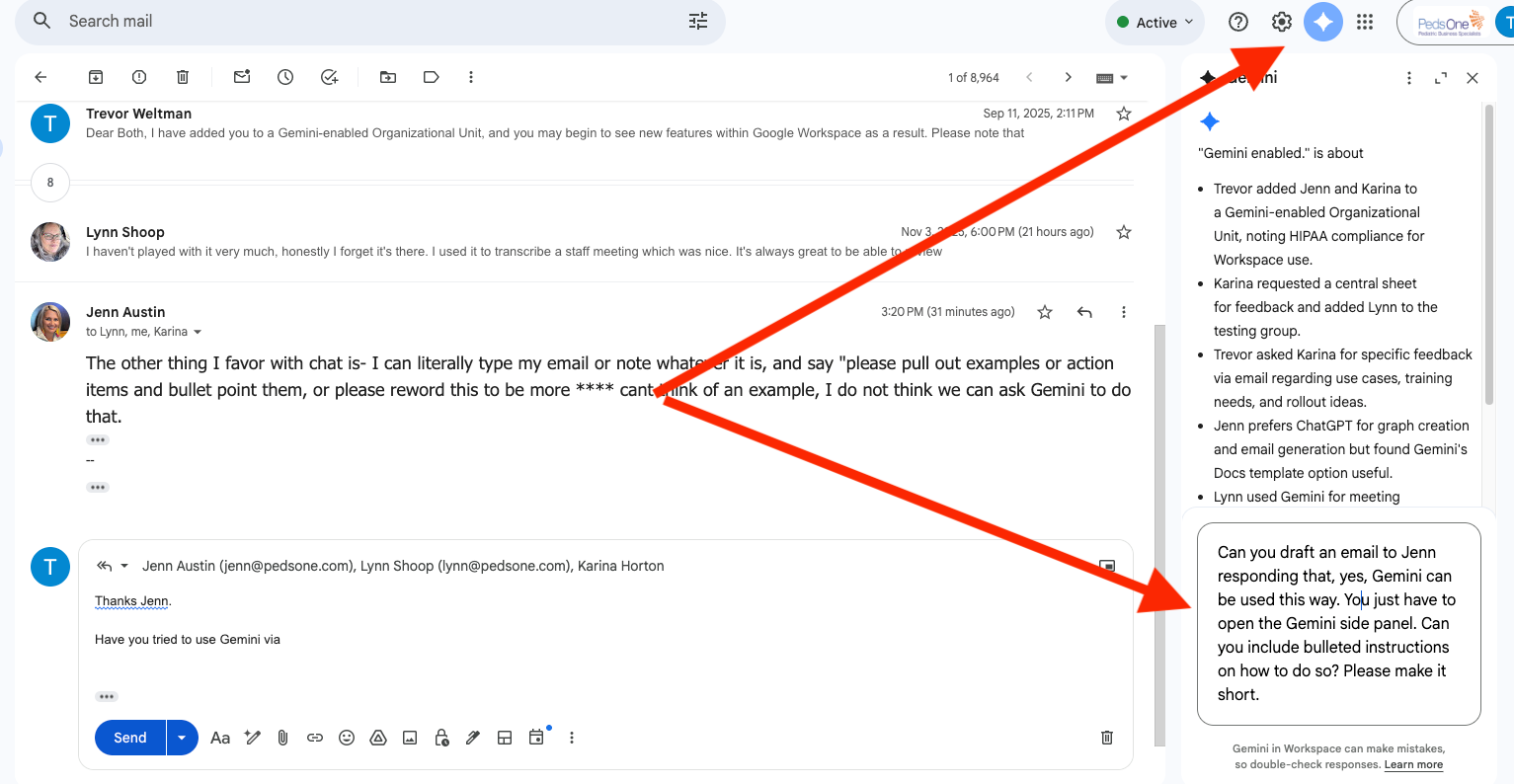Set up a time to meet
Screen dimensions: 1514x784
[x=536, y=738]
